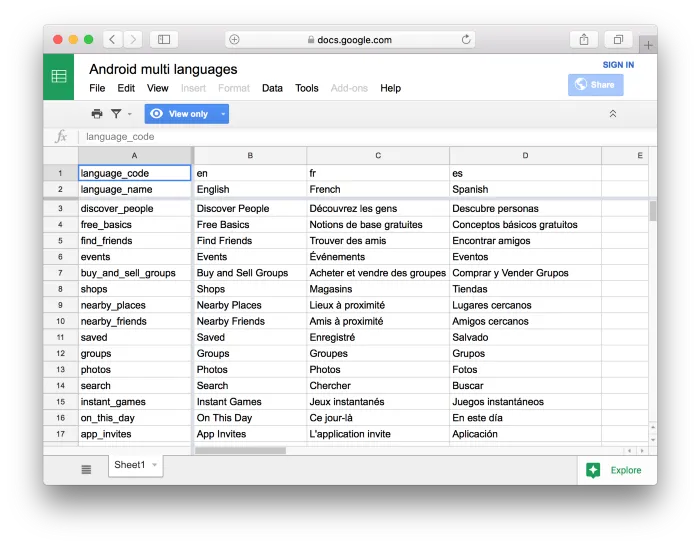Open a new Safari tab

648,45
